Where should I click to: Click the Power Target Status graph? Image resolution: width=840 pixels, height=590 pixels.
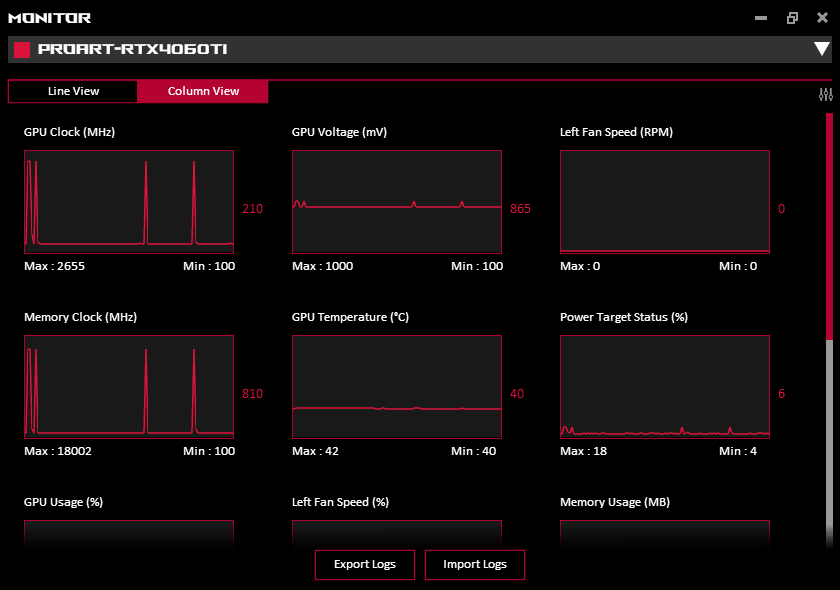pos(665,387)
